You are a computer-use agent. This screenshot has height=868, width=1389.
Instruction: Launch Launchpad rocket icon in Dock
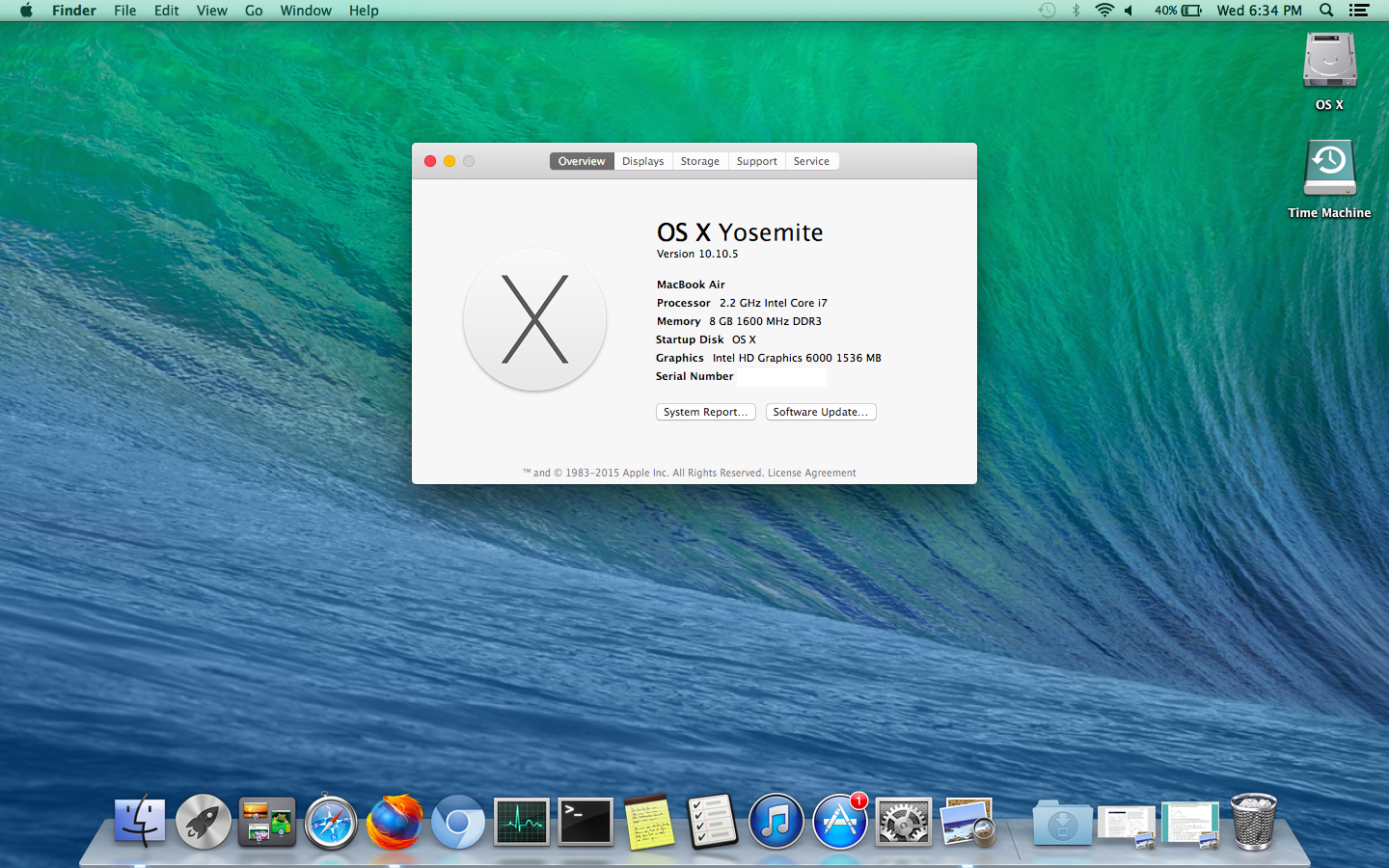pyautogui.click(x=204, y=822)
